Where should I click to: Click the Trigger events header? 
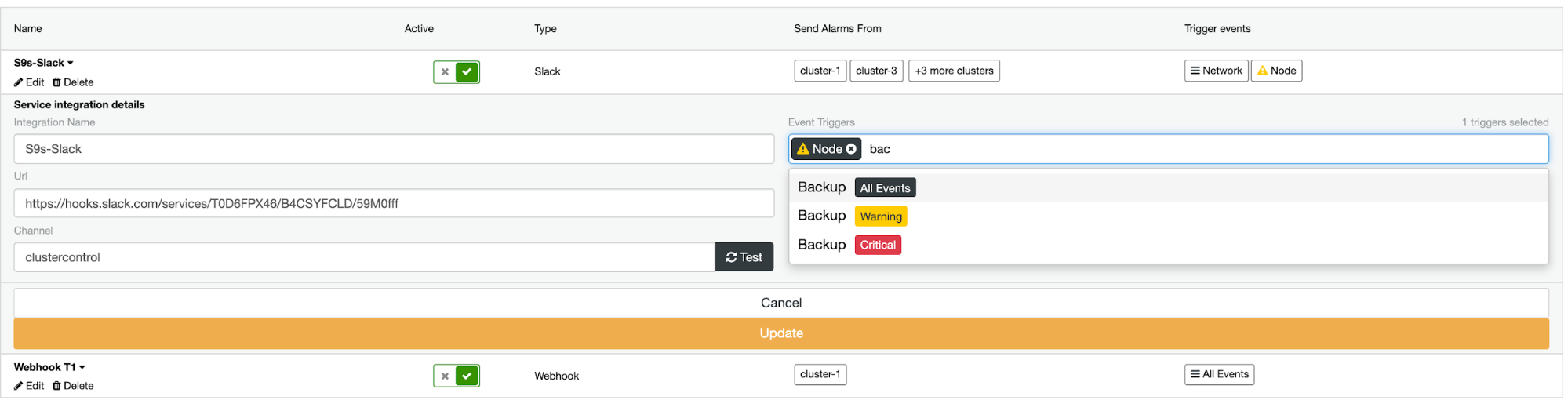coord(1217,28)
